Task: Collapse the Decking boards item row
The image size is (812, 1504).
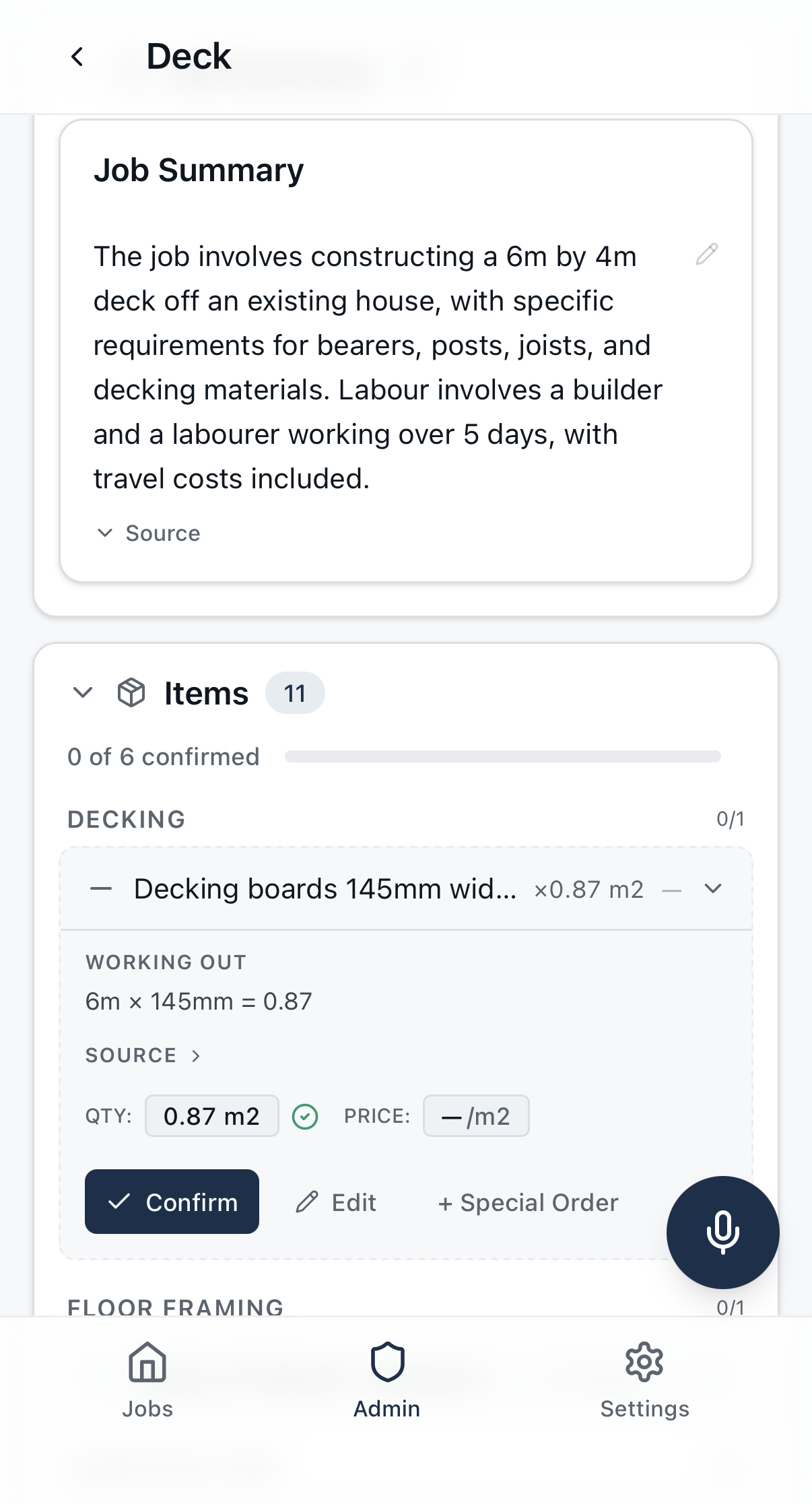Action: coord(713,889)
